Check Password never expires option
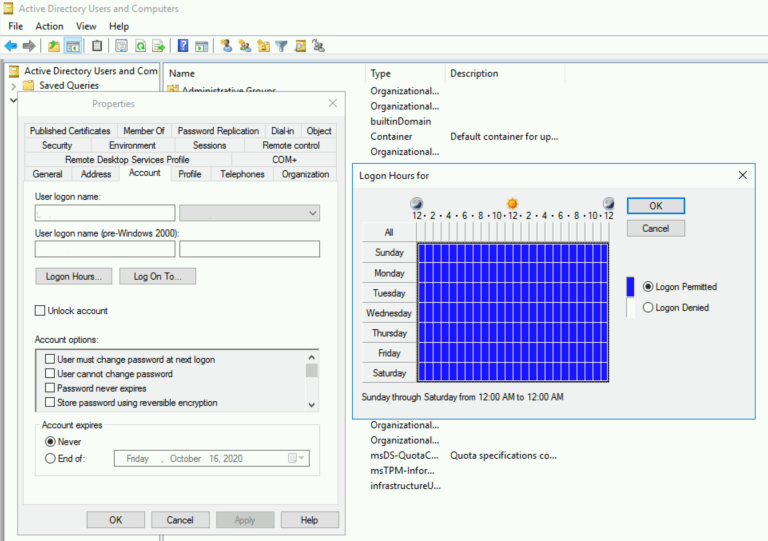 (x=49, y=388)
